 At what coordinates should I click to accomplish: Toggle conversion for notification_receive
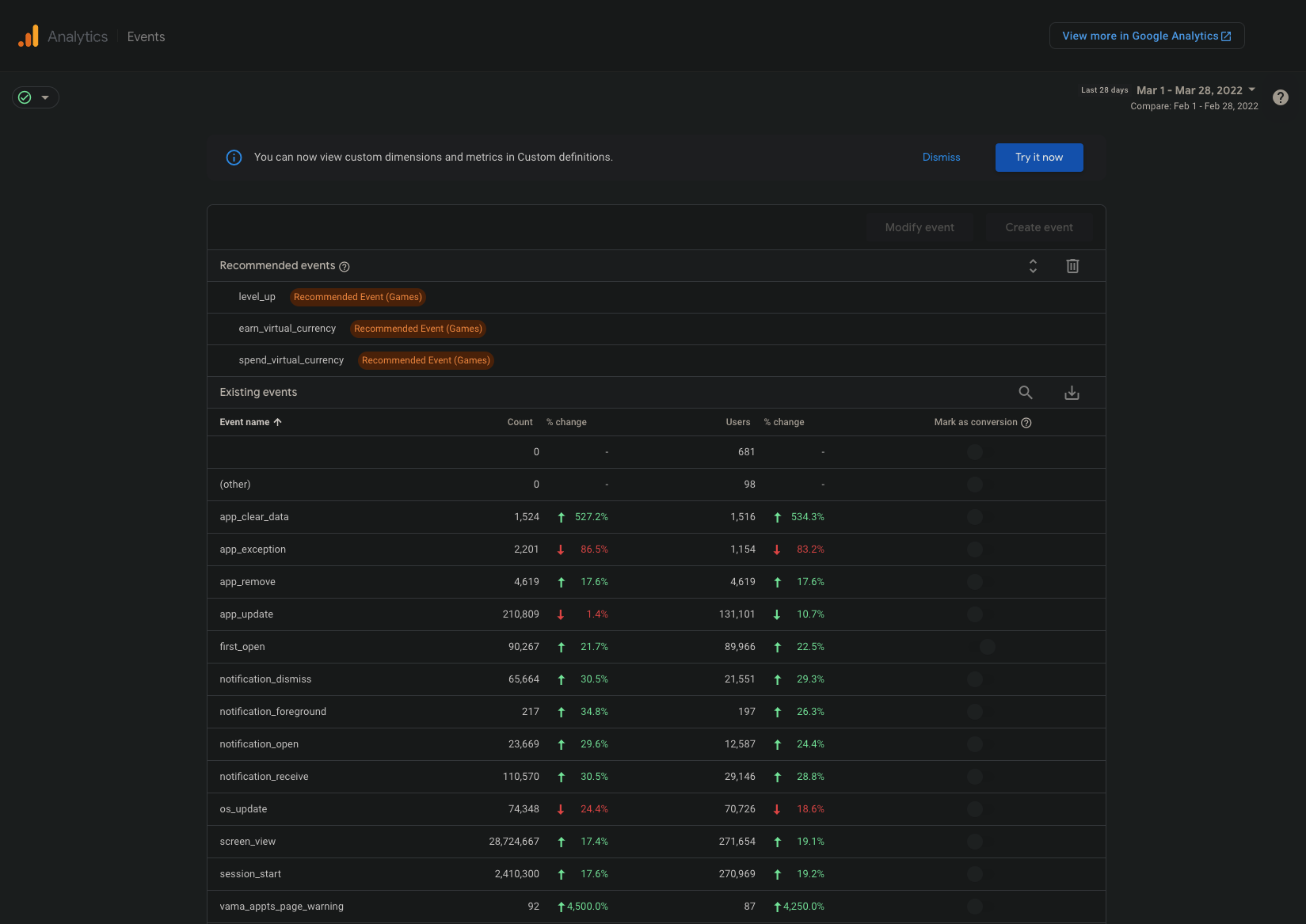coord(975,777)
